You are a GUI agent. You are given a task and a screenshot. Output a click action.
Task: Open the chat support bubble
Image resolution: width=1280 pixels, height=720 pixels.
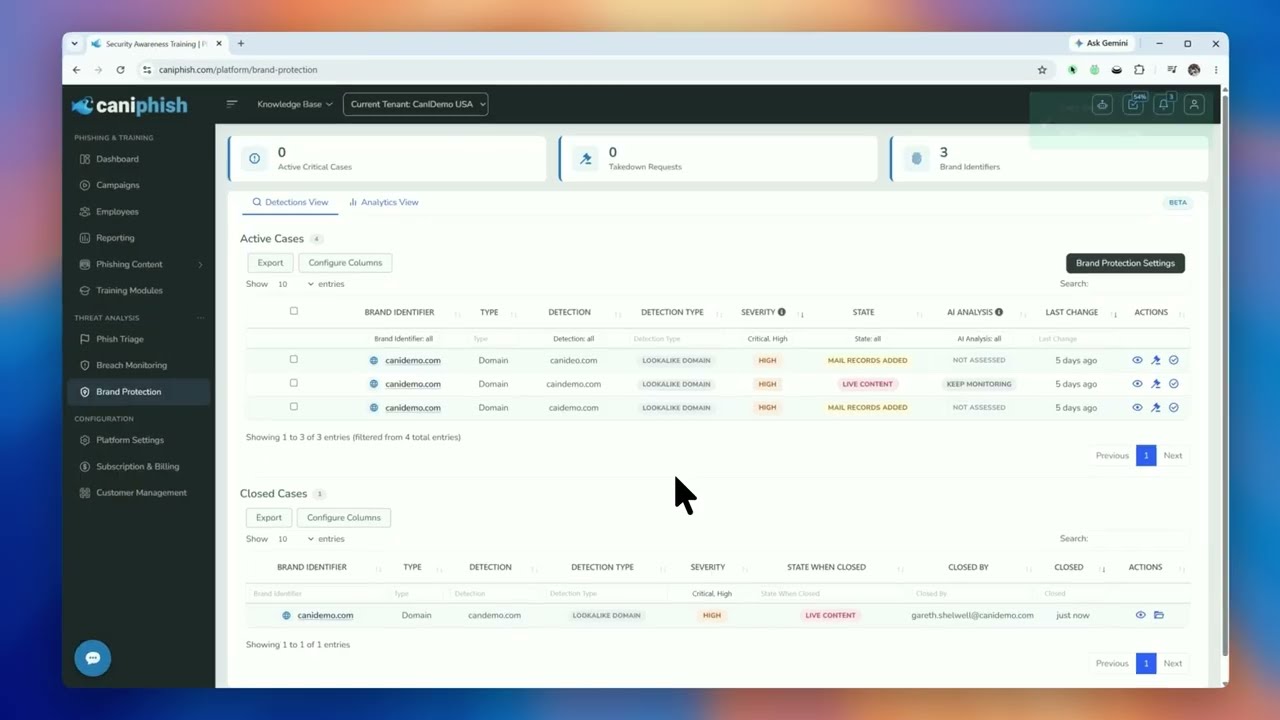tap(93, 658)
